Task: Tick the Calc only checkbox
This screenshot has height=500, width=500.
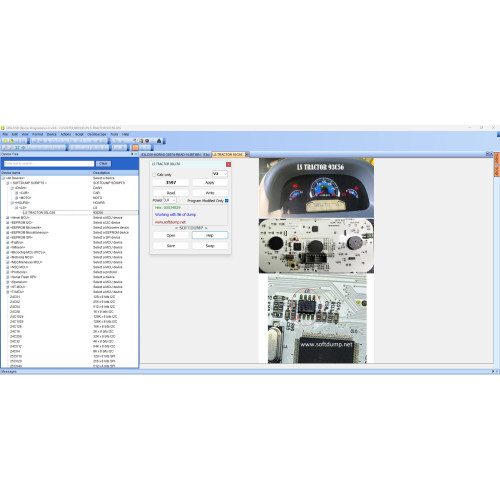Action: [x=154, y=175]
